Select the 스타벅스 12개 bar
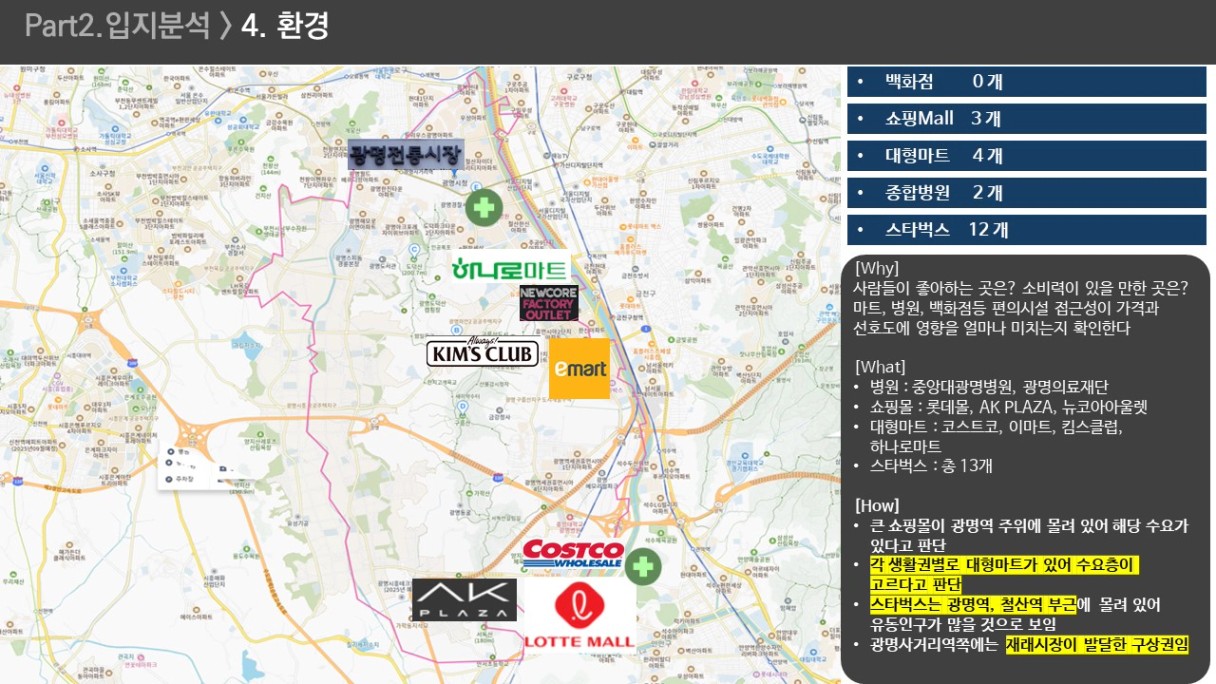The height and width of the screenshot is (684, 1216). coord(1028,229)
